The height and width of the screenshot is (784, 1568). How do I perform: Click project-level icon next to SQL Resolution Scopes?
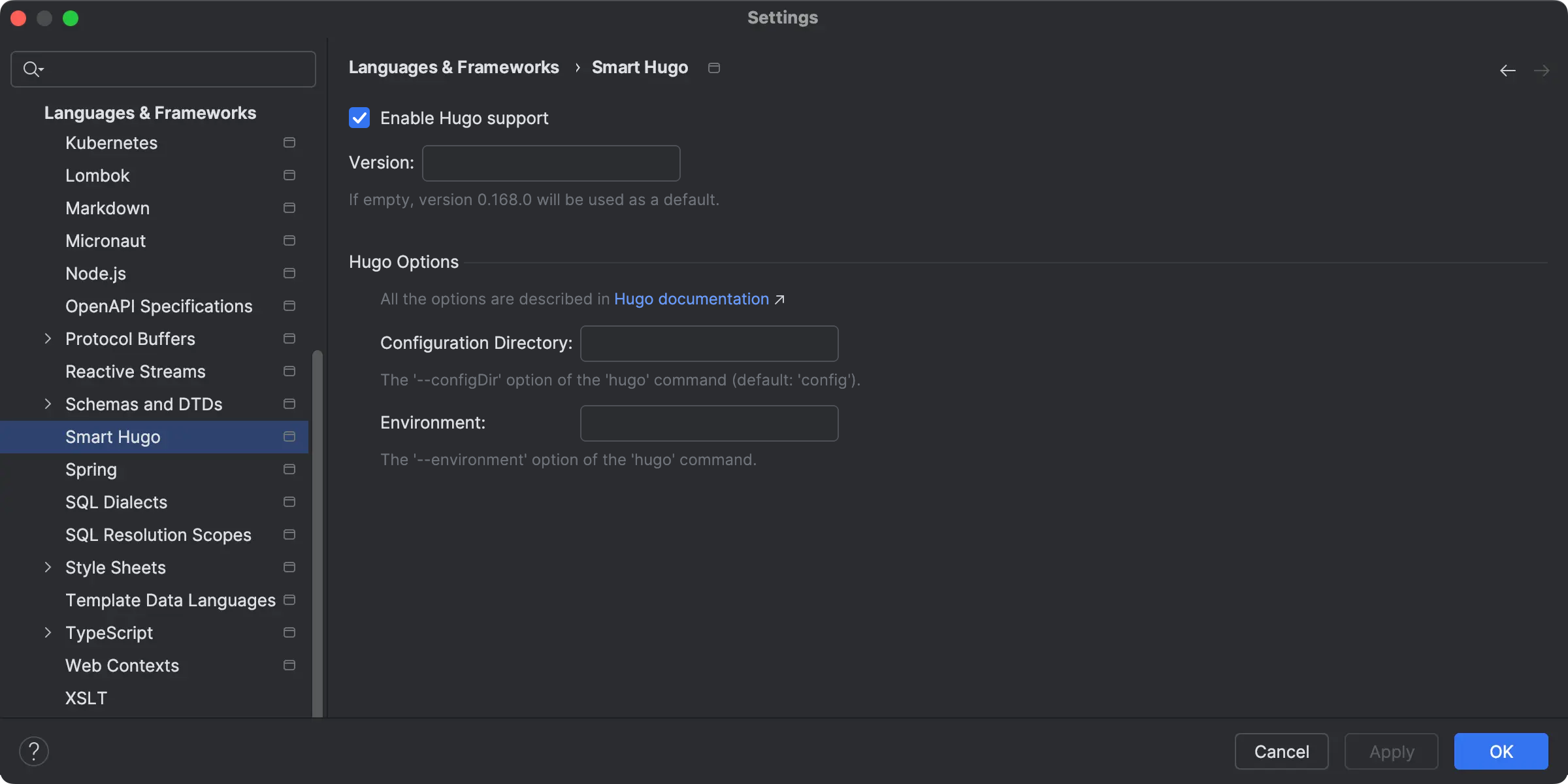289,534
